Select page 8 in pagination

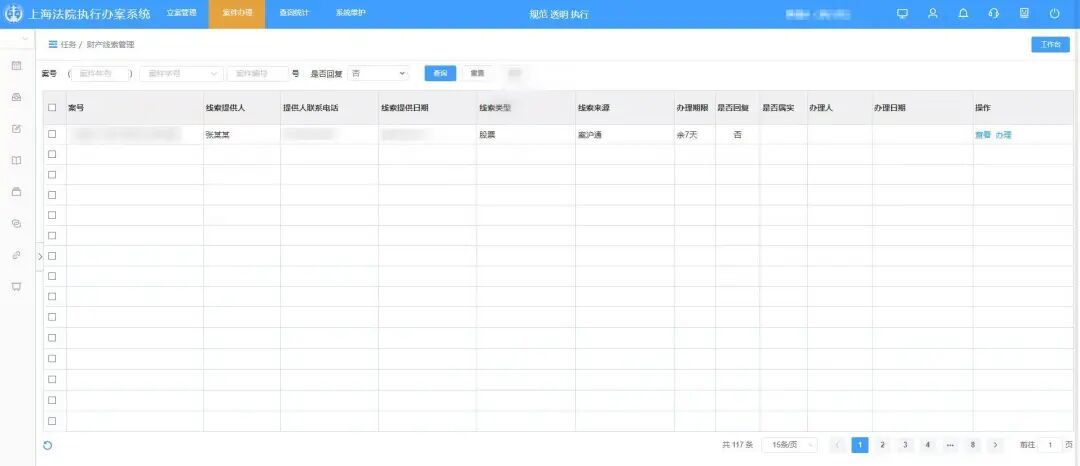(x=973, y=445)
